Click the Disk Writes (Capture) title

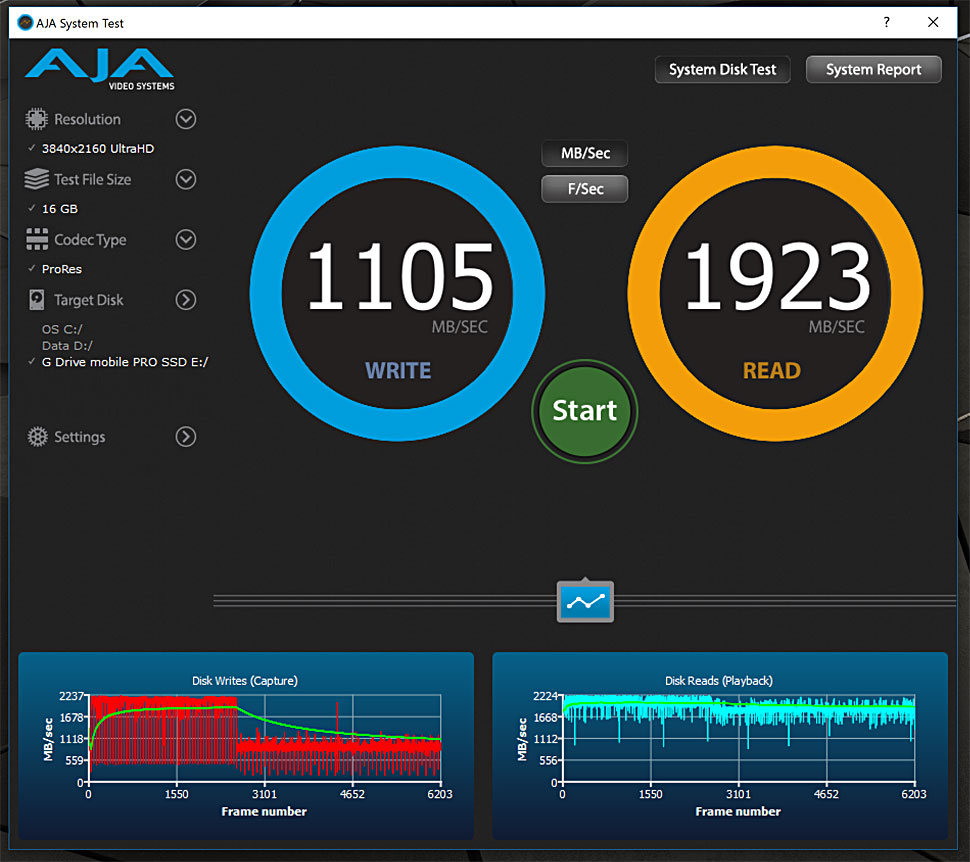click(245, 681)
